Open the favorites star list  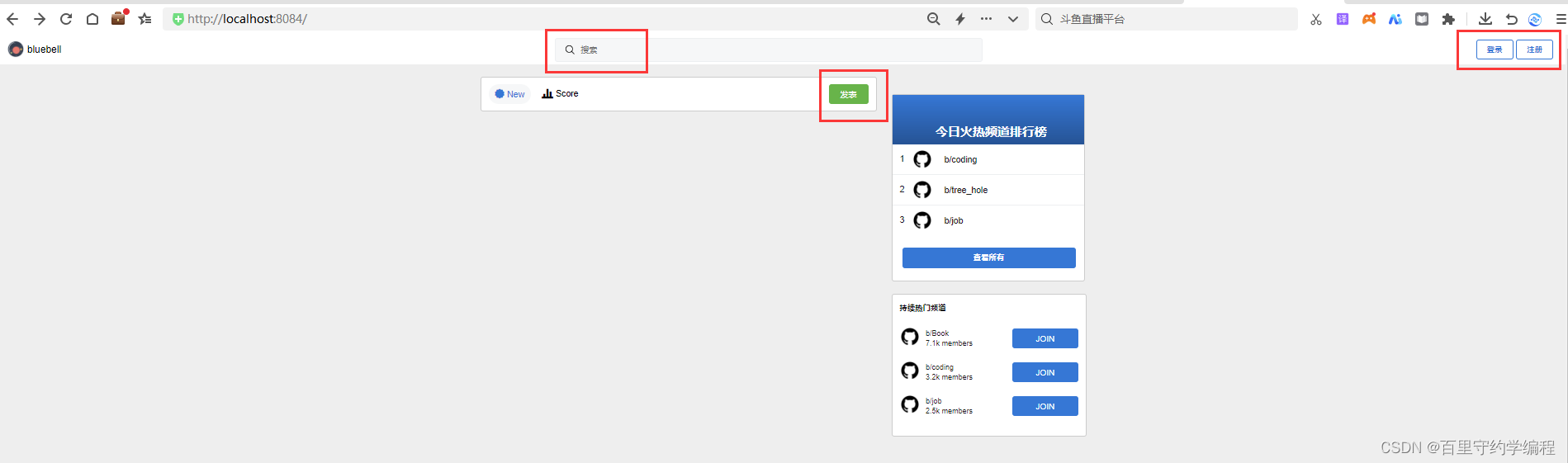pos(145,19)
